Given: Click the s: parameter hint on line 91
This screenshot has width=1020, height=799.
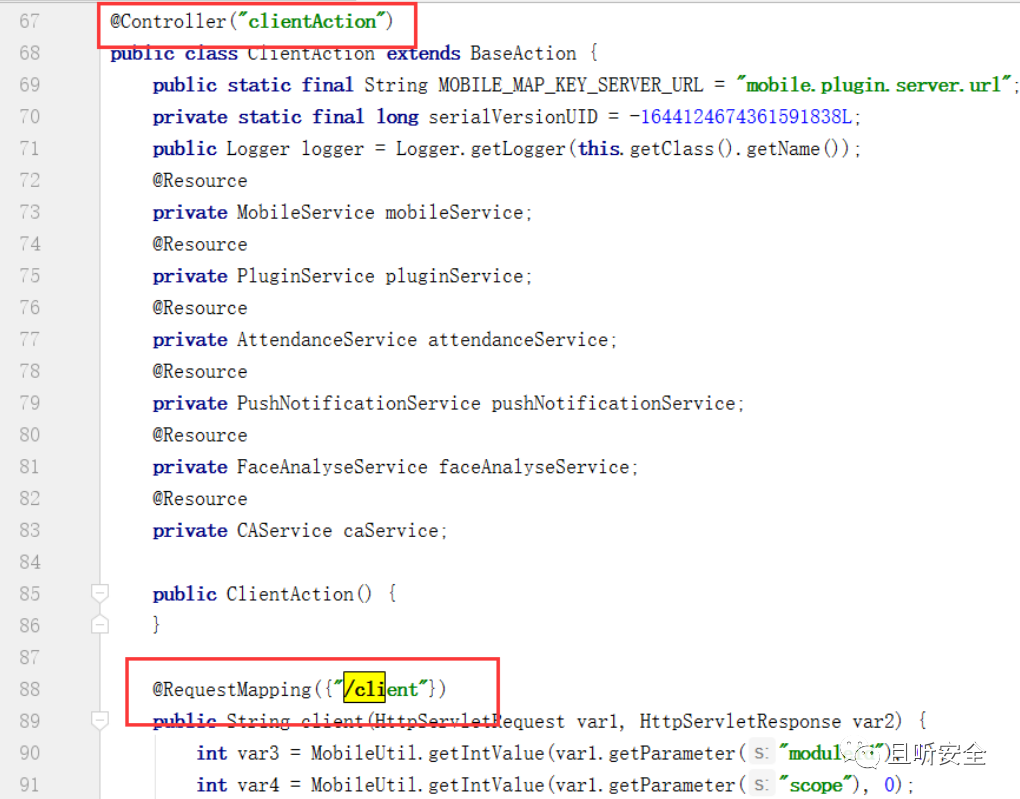Looking at the screenshot, I should point(761,785).
